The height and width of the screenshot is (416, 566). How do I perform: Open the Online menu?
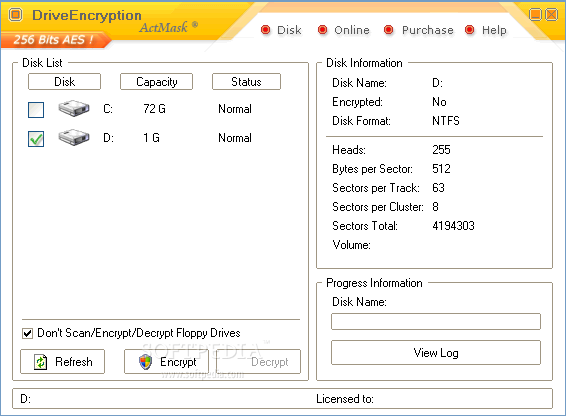[352, 30]
